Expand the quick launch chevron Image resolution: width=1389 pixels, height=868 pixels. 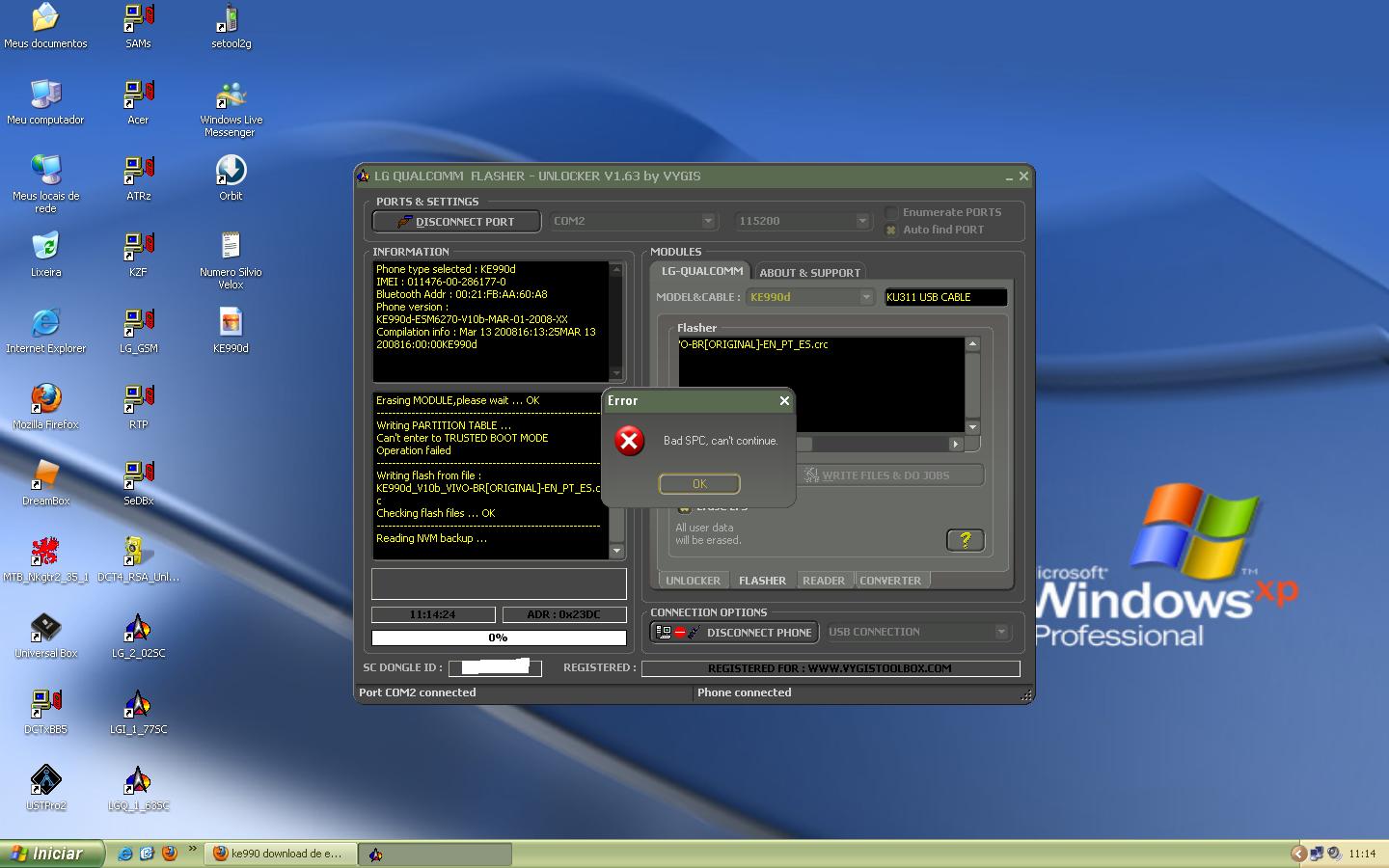point(192,850)
